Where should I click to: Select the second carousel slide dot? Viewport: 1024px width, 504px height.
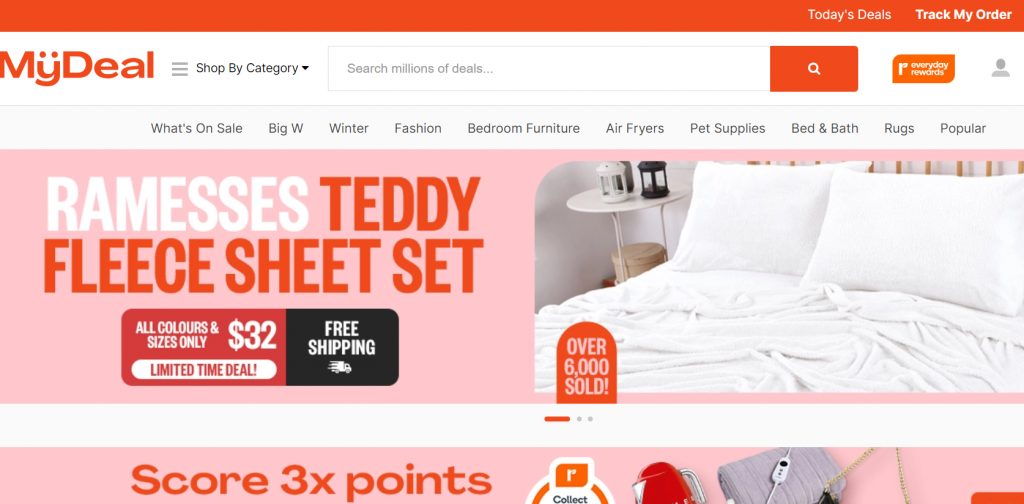point(579,419)
